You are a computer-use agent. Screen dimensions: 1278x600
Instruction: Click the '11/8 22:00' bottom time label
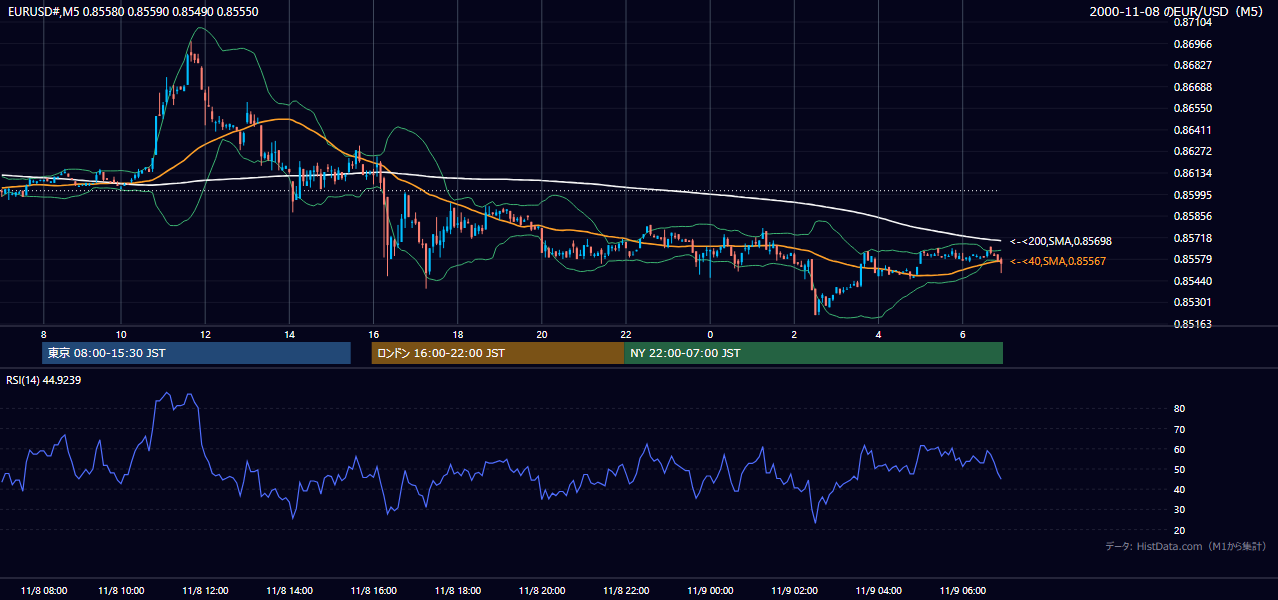(x=626, y=590)
